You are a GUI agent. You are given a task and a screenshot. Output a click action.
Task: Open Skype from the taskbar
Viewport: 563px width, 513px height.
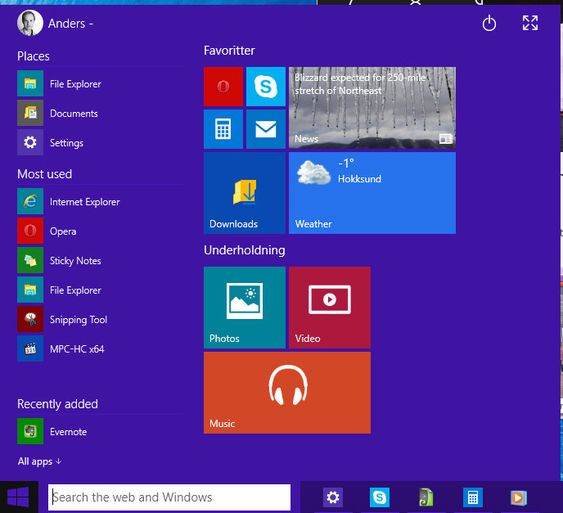point(380,497)
